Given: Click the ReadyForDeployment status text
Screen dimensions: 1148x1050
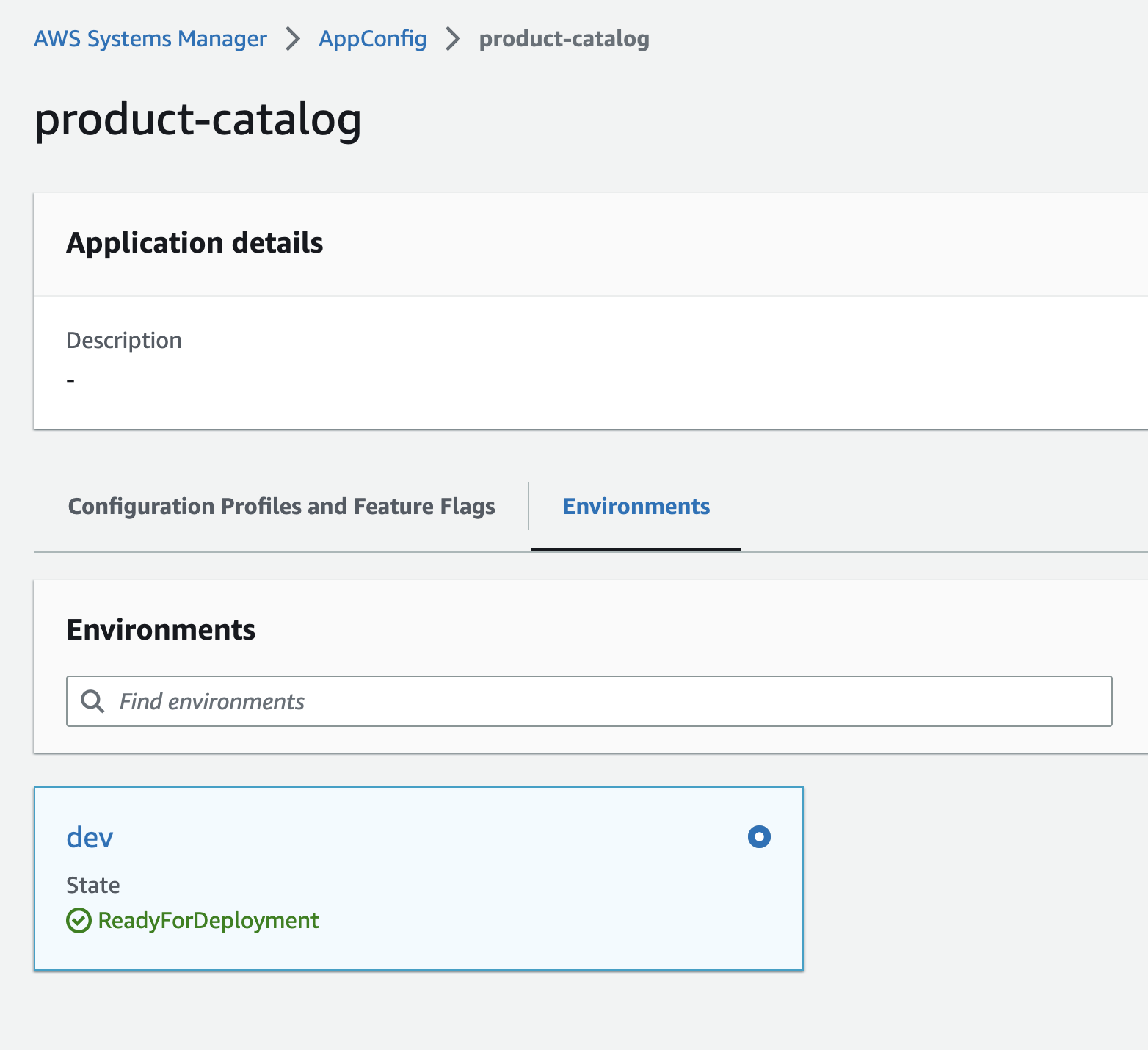Looking at the screenshot, I should [x=208, y=920].
